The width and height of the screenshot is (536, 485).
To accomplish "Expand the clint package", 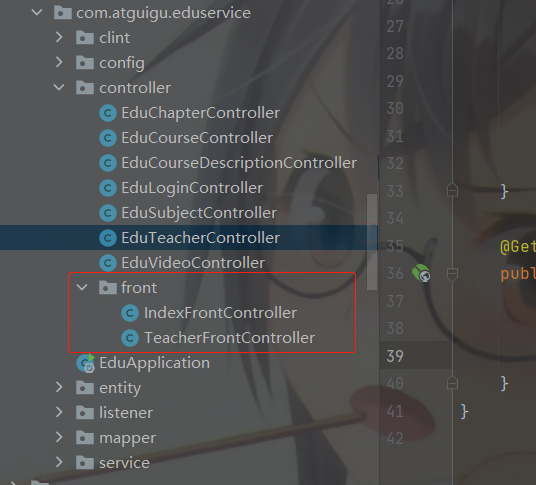I will pos(59,37).
